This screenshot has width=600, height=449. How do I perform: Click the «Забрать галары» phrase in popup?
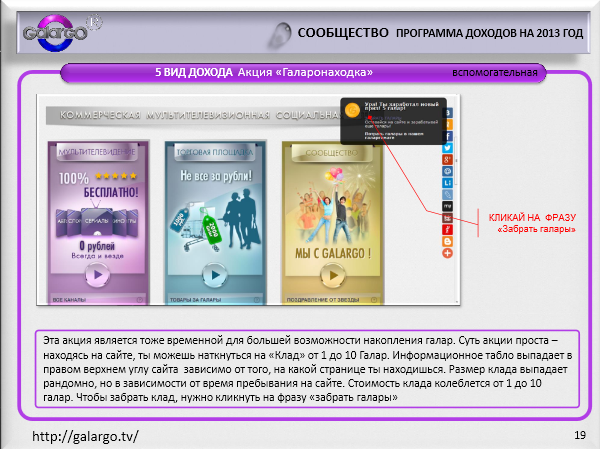(x=383, y=118)
